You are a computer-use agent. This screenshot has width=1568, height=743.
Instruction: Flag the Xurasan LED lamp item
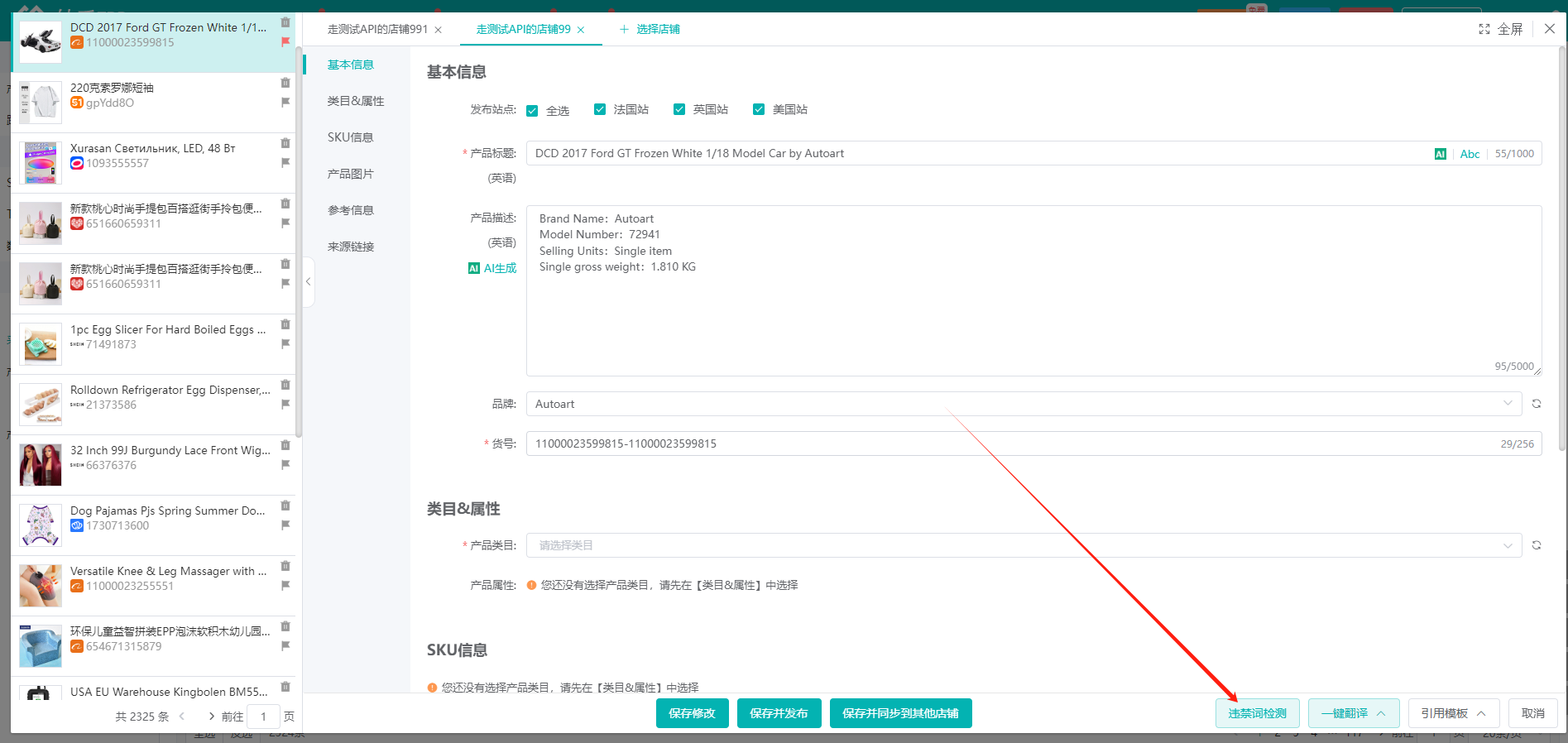[x=285, y=162]
